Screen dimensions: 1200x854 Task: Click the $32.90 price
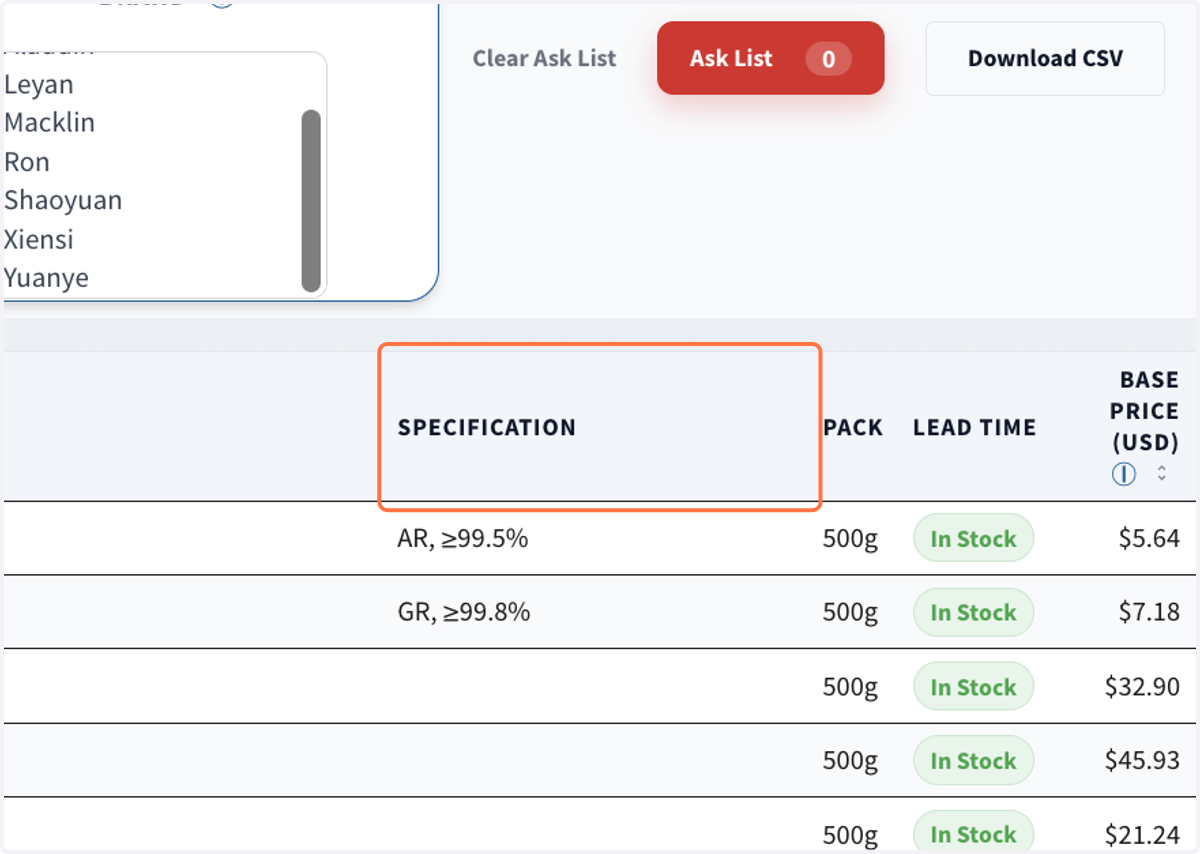tap(1142, 686)
